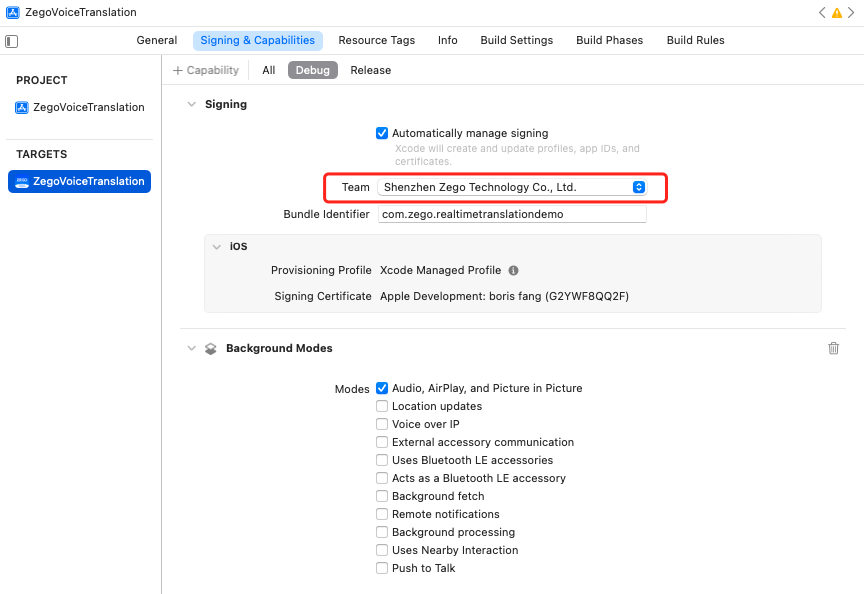Click the ZegoVoiceTranslation title at top
The image size is (864, 594).
point(81,12)
